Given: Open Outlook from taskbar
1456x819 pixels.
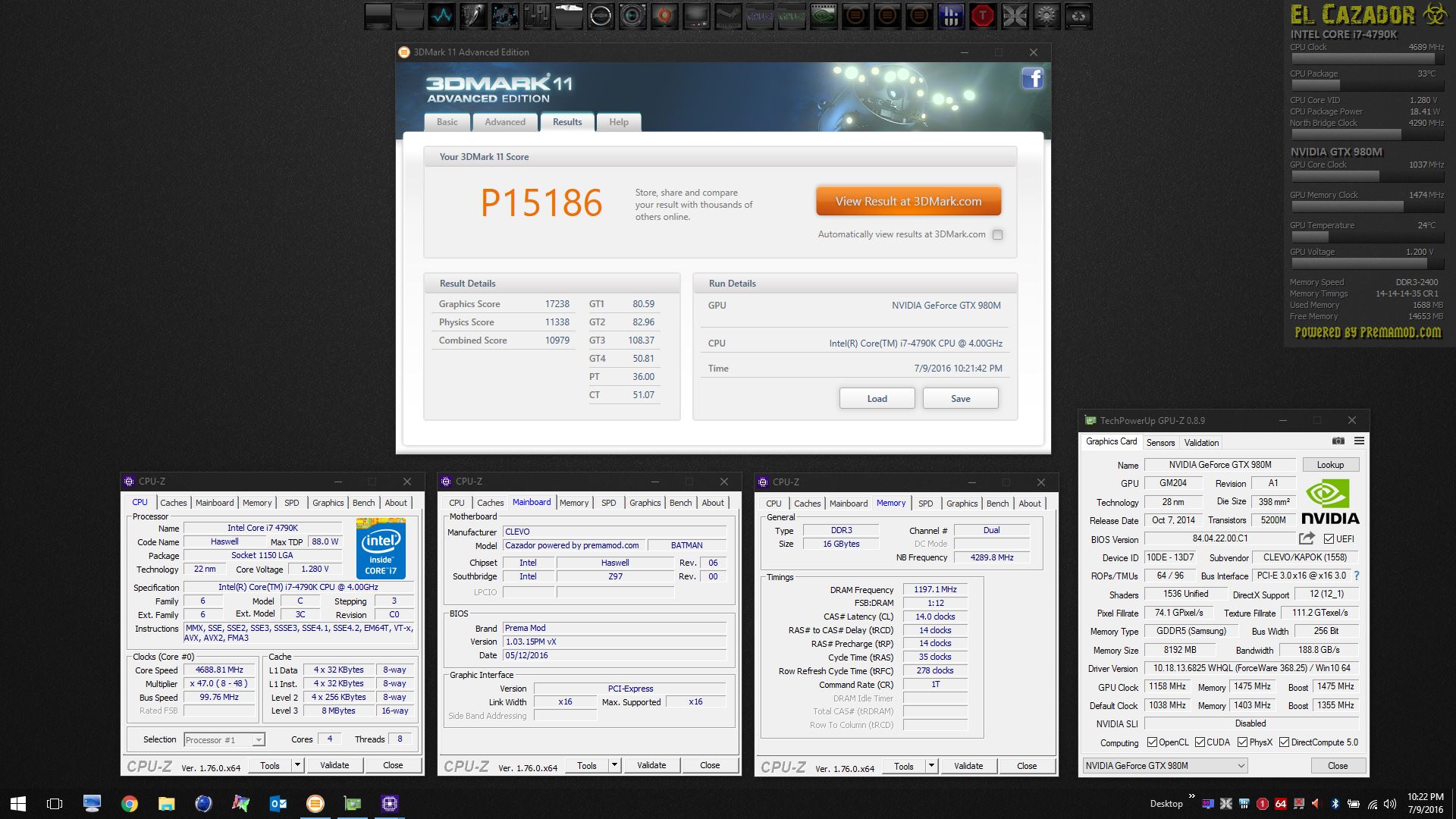Looking at the screenshot, I should tap(278, 804).
